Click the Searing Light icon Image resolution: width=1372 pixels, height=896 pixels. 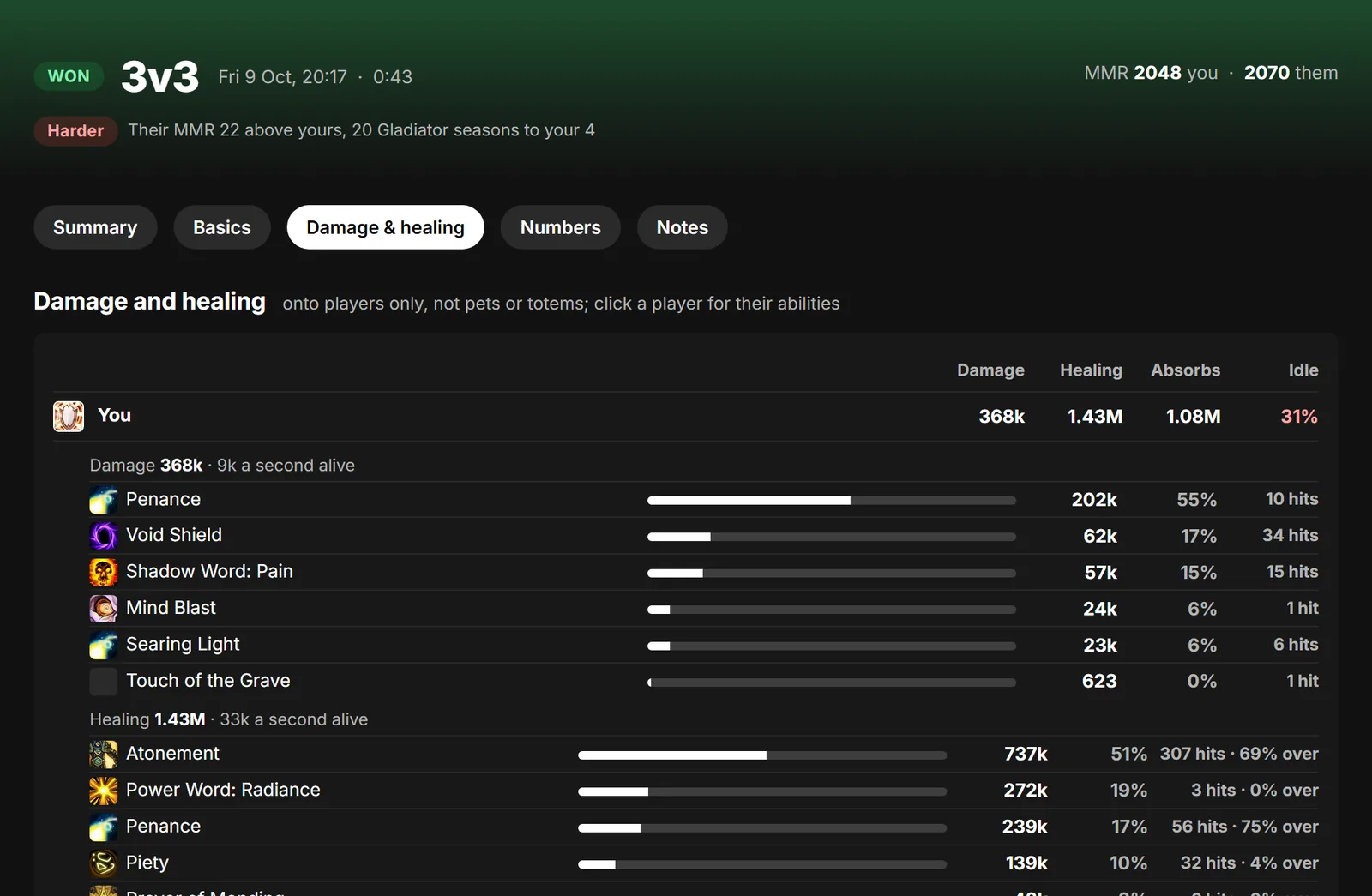point(104,645)
